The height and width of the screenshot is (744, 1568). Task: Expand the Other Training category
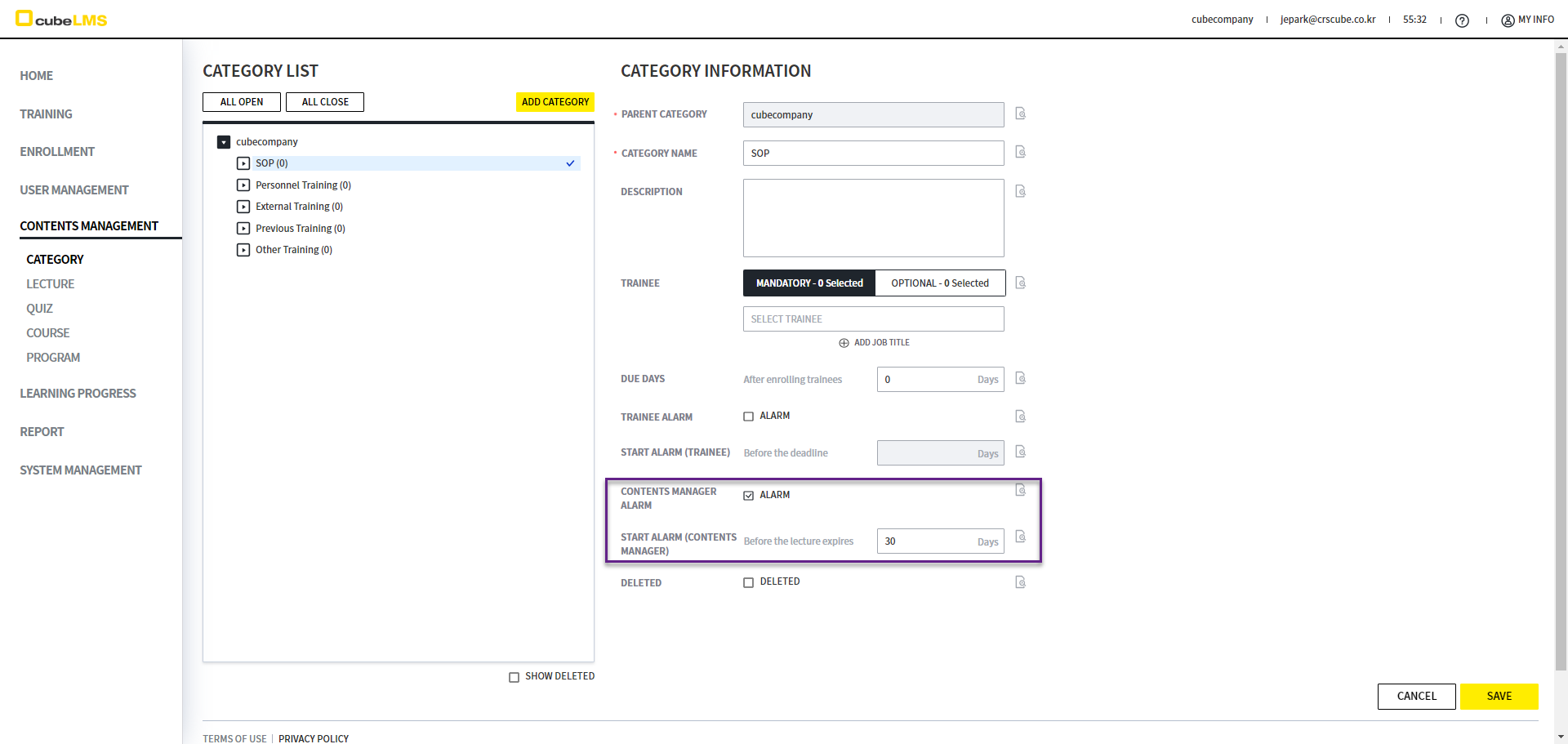(243, 250)
